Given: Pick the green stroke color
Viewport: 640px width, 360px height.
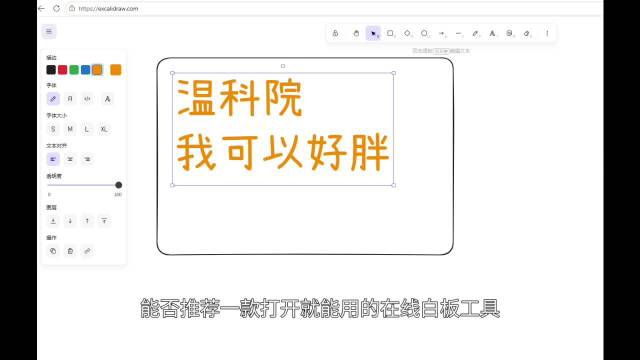Looking at the screenshot, I should point(74,70).
